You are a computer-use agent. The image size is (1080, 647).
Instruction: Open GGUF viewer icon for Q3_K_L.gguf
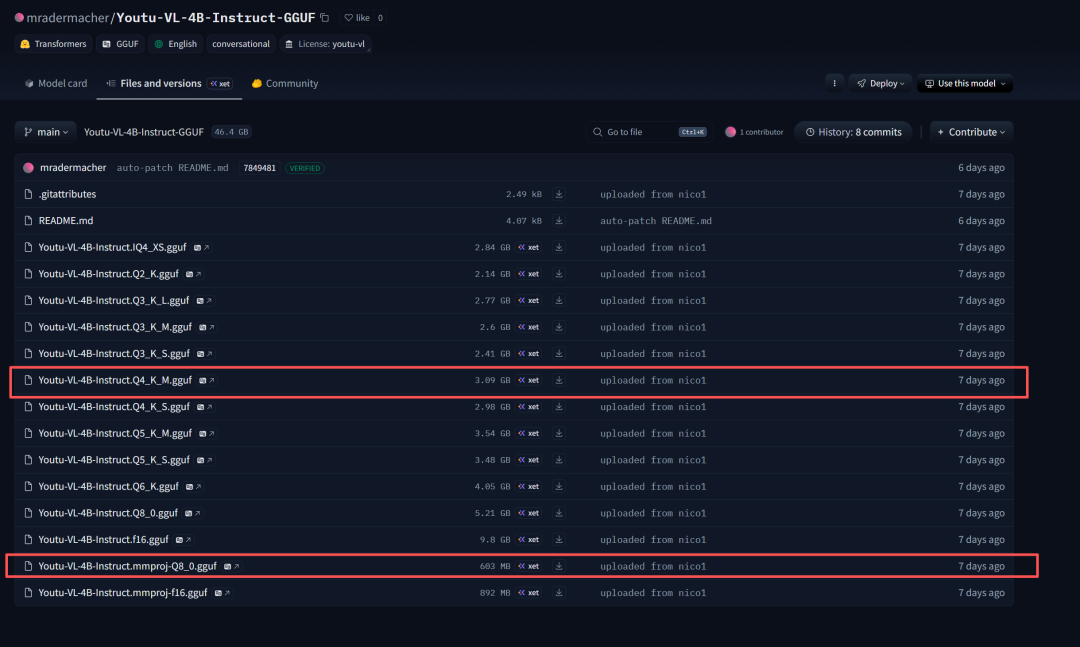point(204,301)
